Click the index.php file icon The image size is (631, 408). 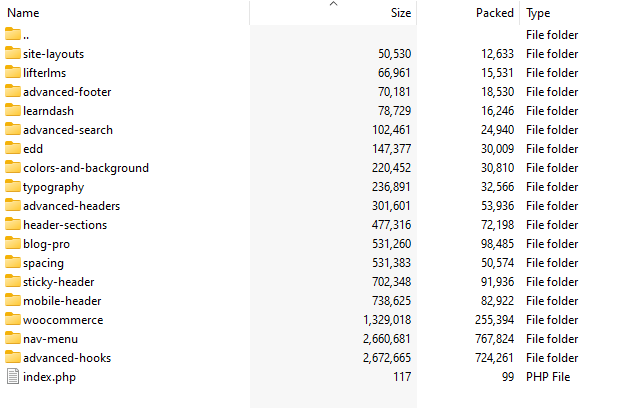[x=12, y=377]
